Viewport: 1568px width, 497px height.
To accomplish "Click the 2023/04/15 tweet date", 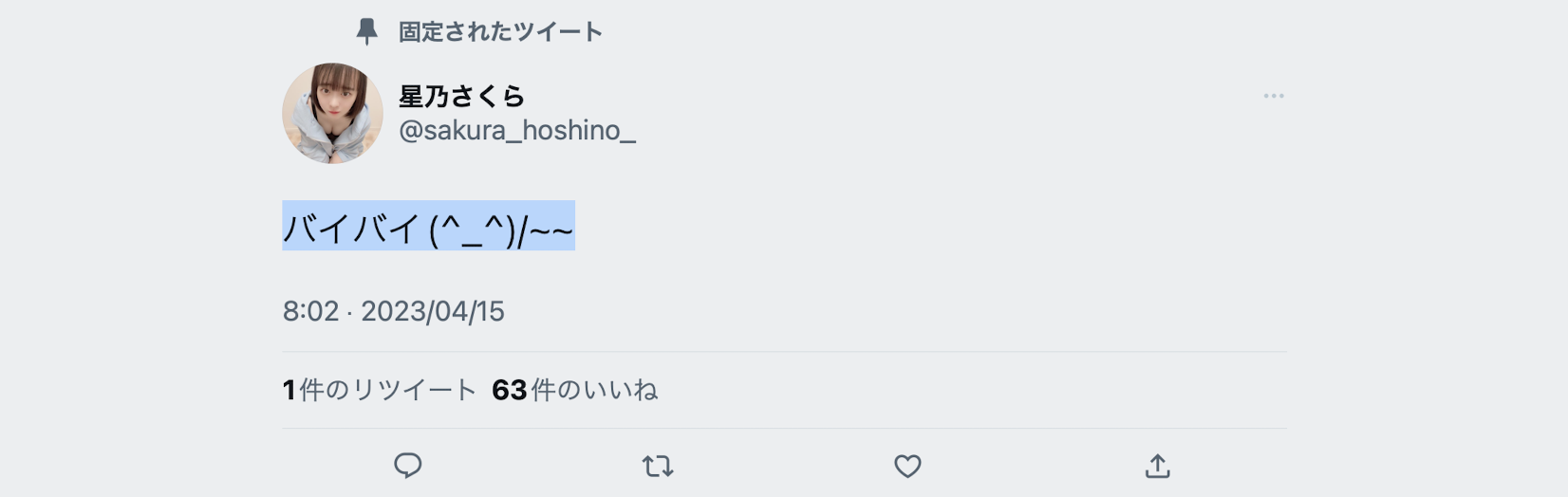I will point(433,311).
